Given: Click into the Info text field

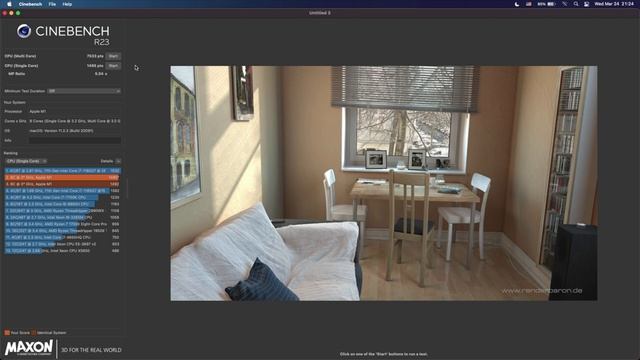Looking at the screenshot, I should click(75, 140).
